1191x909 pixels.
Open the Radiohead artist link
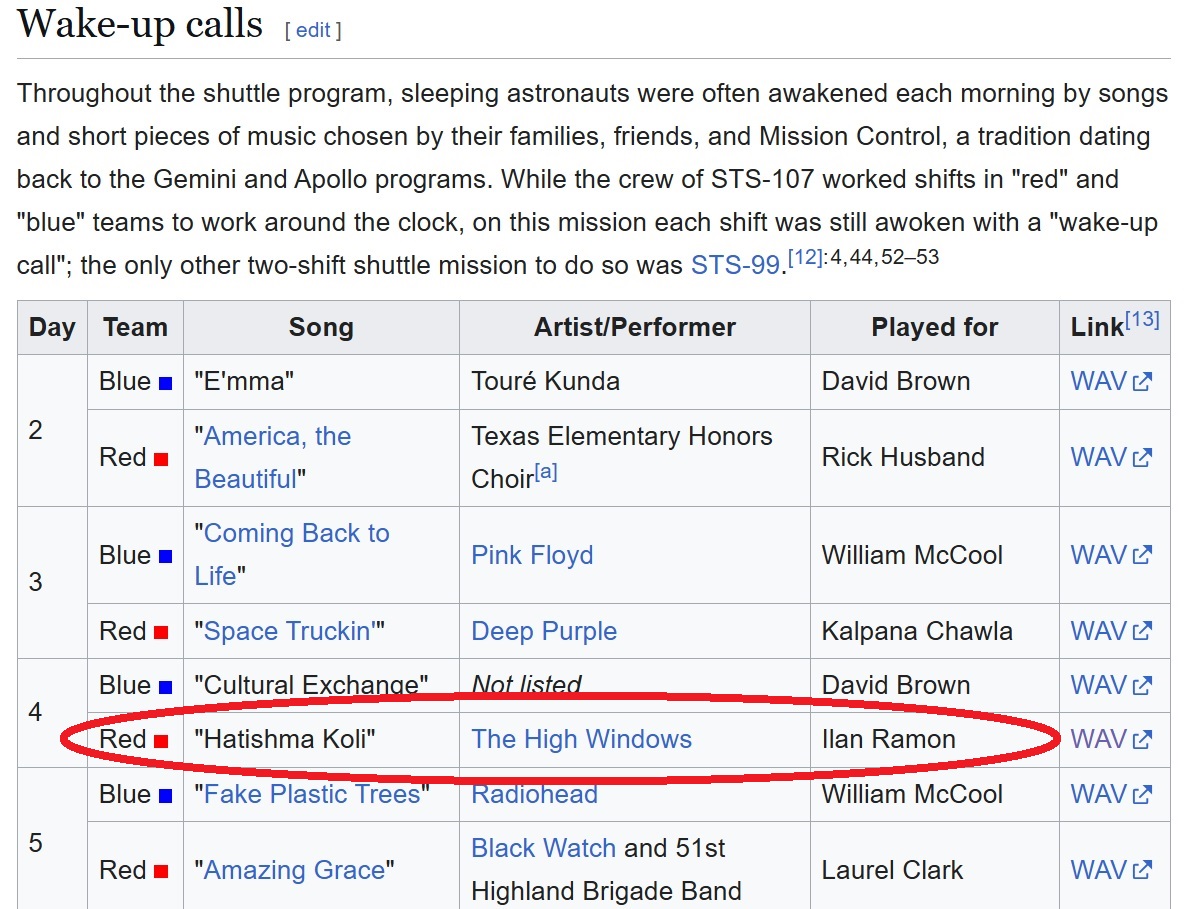pyautogui.click(x=534, y=794)
